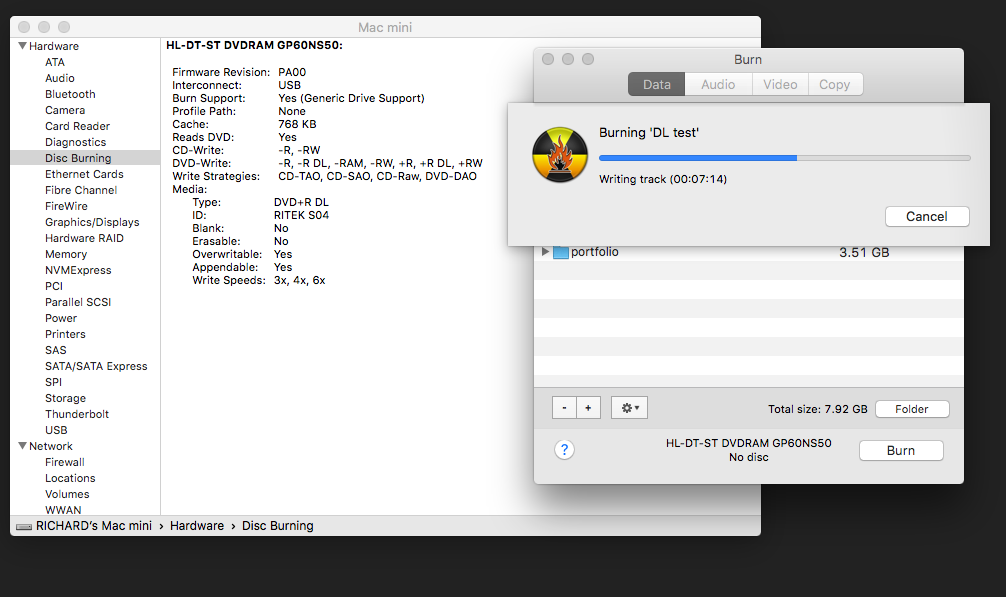The image size is (1006, 597).
Task: Select NVMExpress in the sidebar
Action: (x=78, y=270)
